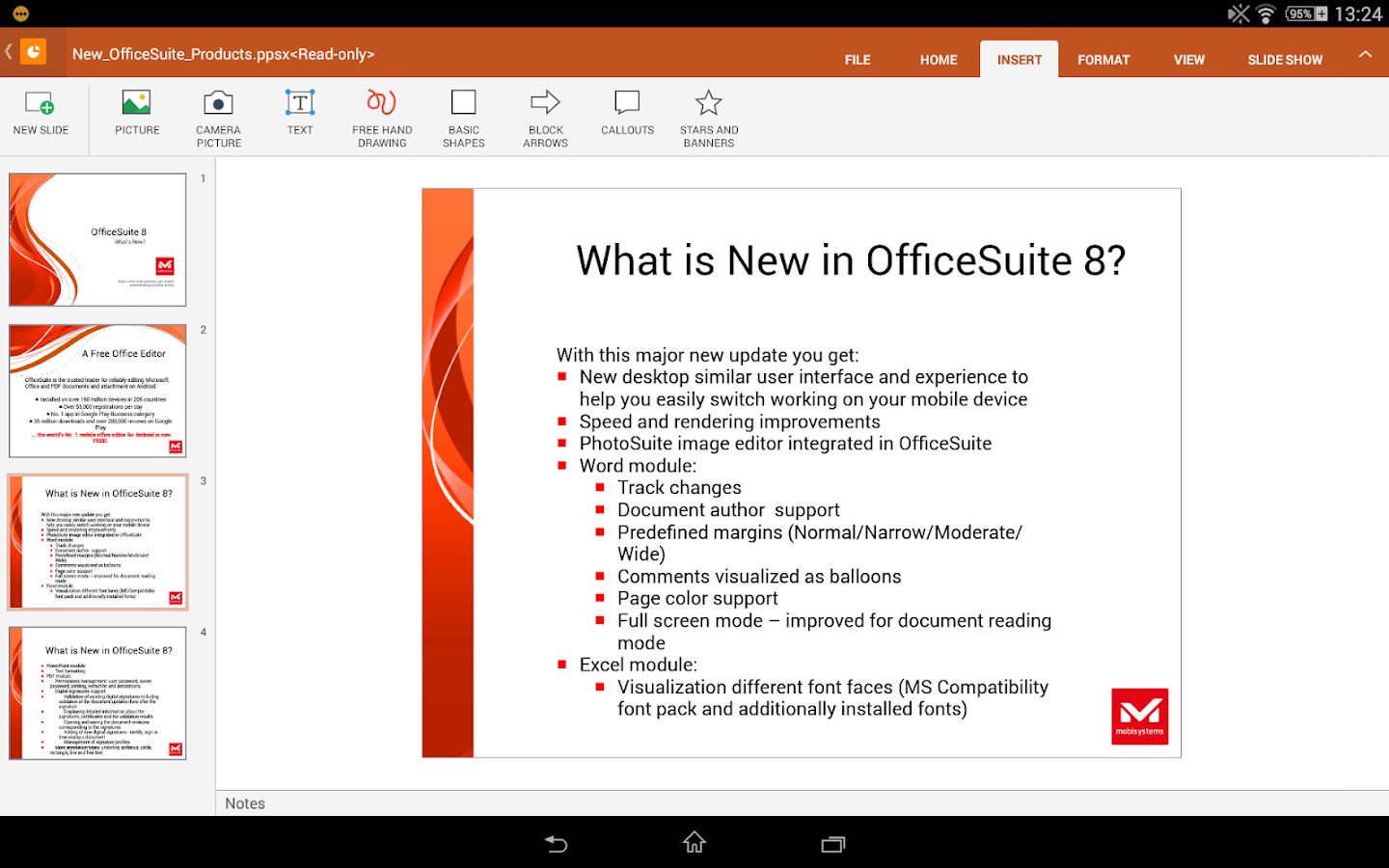Switch to the File tab

click(858, 60)
